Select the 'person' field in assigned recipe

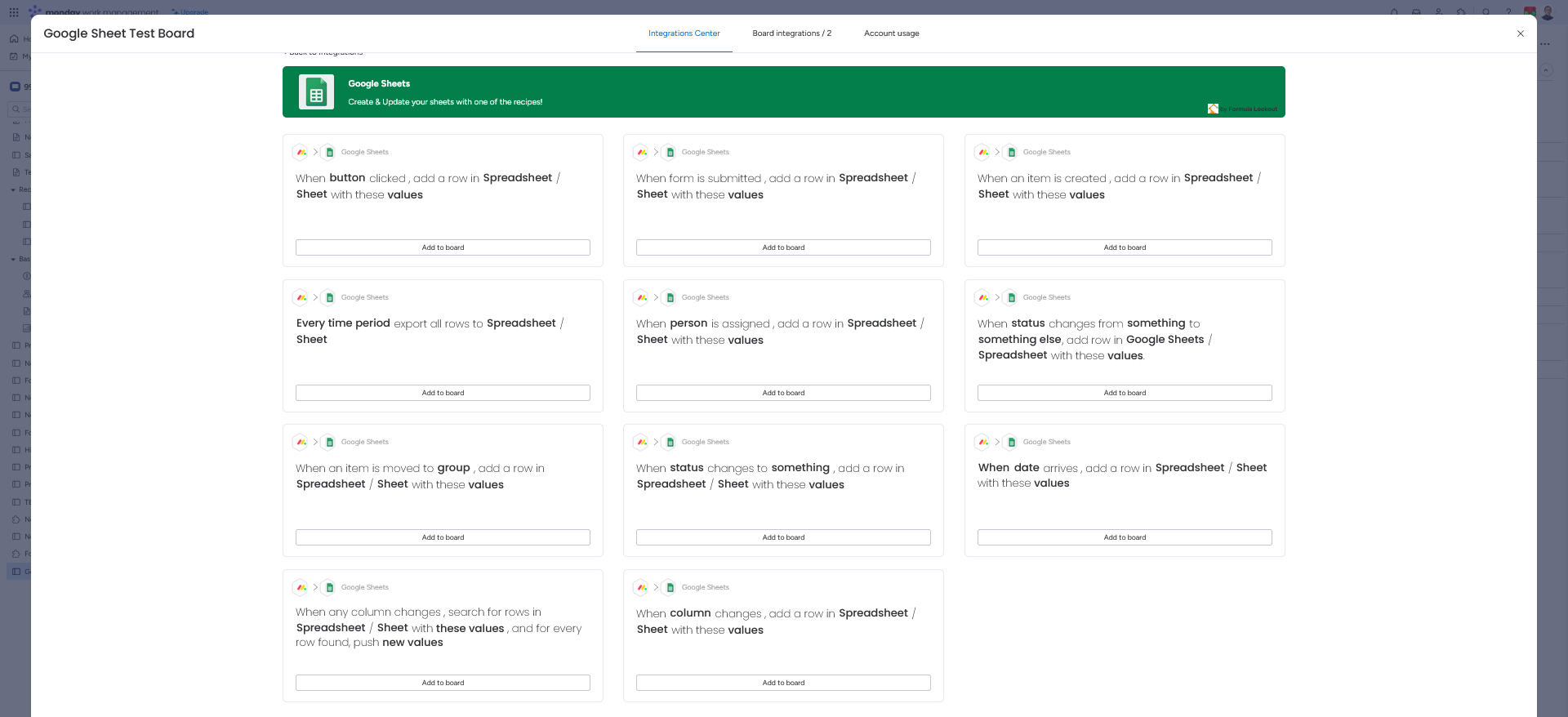[688, 323]
